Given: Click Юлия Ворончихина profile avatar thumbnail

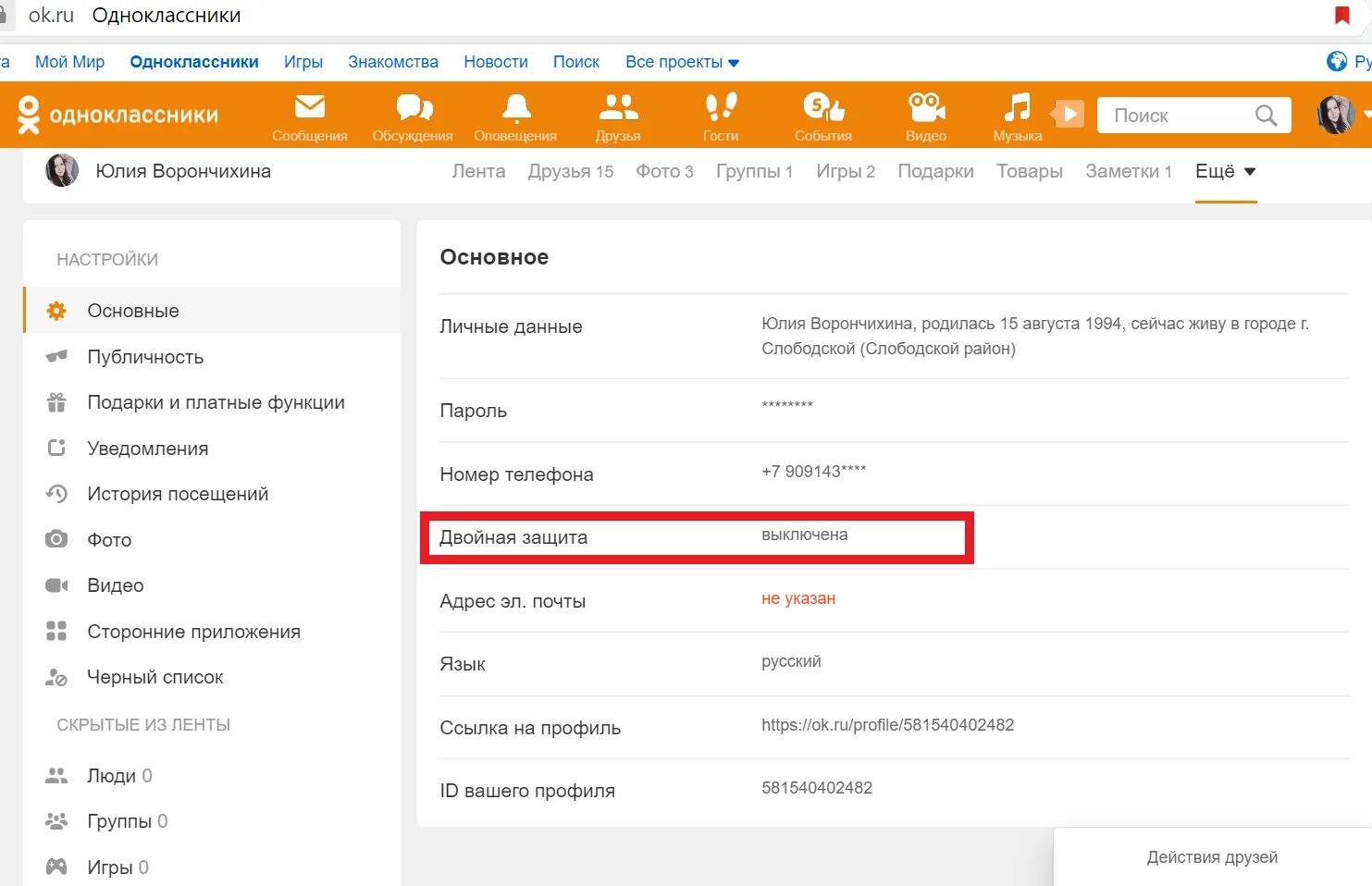Looking at the screenshot, I should click(x=62, y=170).
